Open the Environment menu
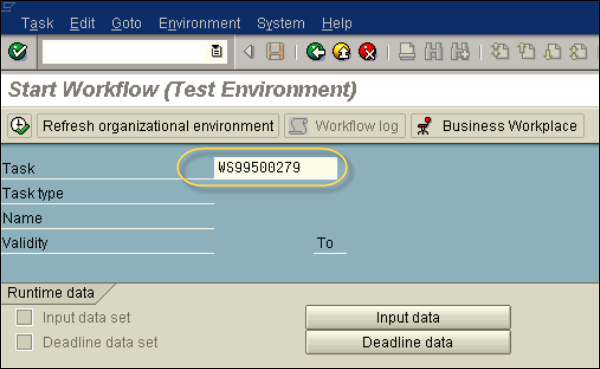This screenshot has width=600, height=369. coord(199,24)
